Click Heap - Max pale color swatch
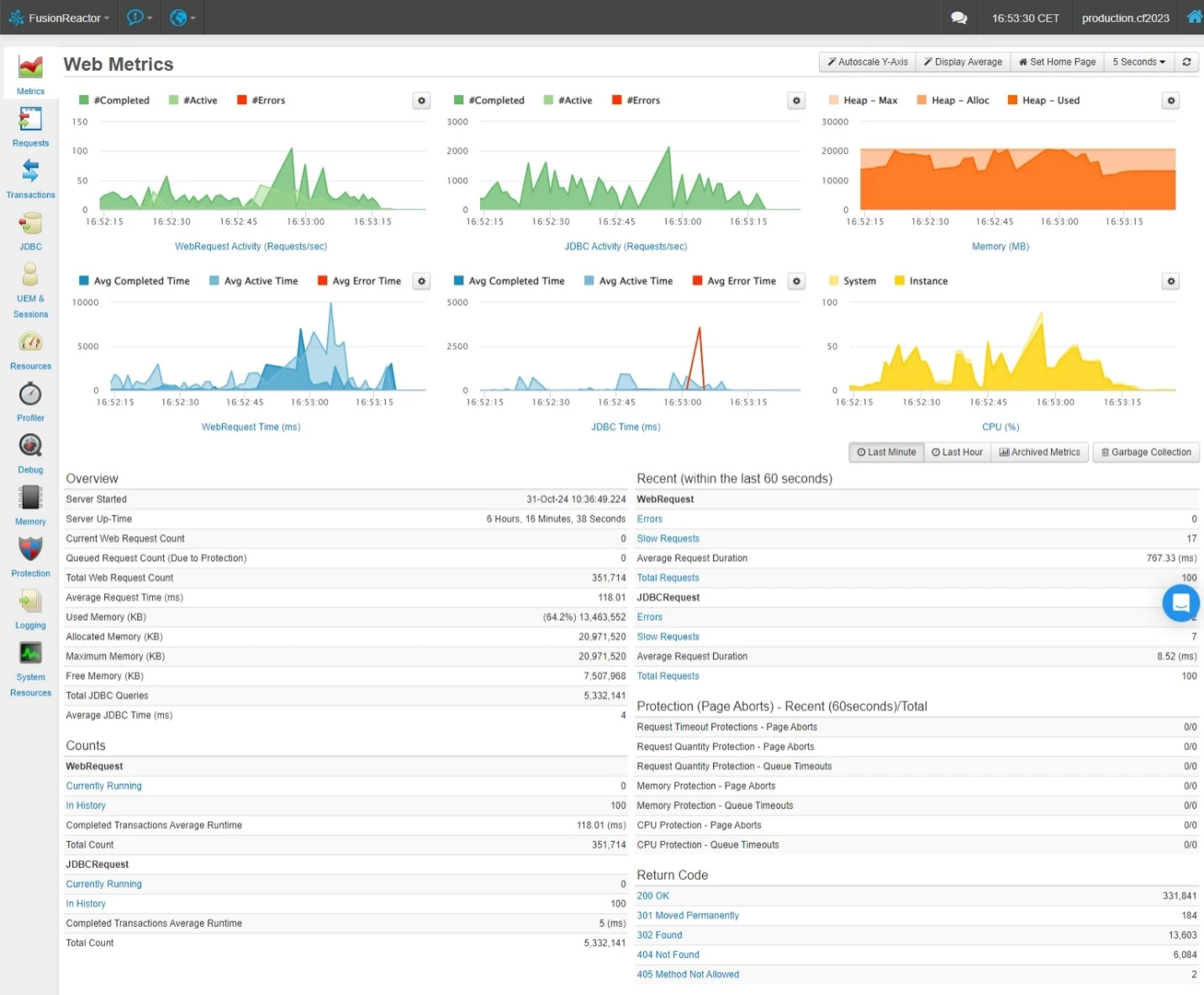Viewport: 1204px width, 995px height. pyautogui.click(x=833, y=100)
